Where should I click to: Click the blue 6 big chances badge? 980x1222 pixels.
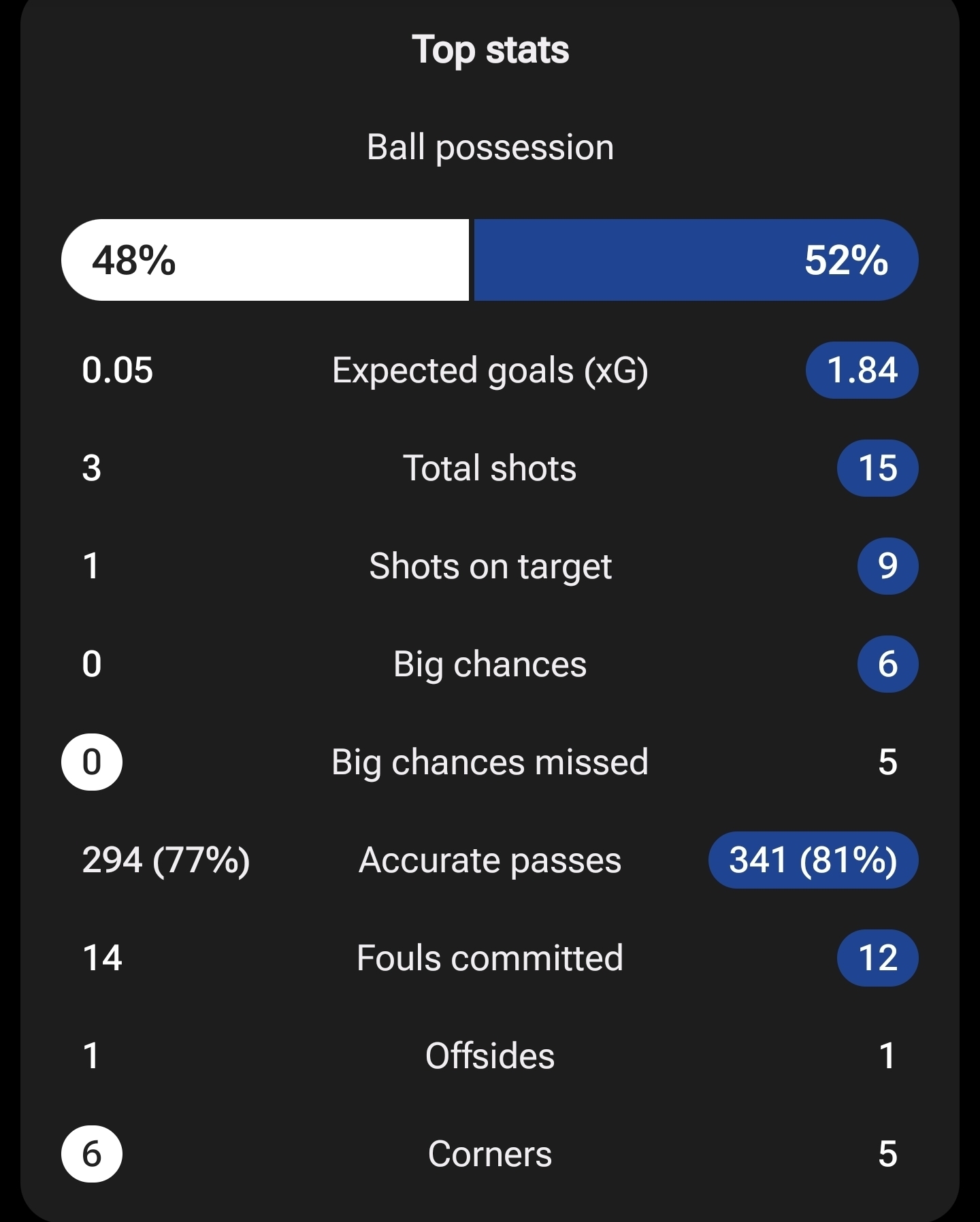click(887, 664)
